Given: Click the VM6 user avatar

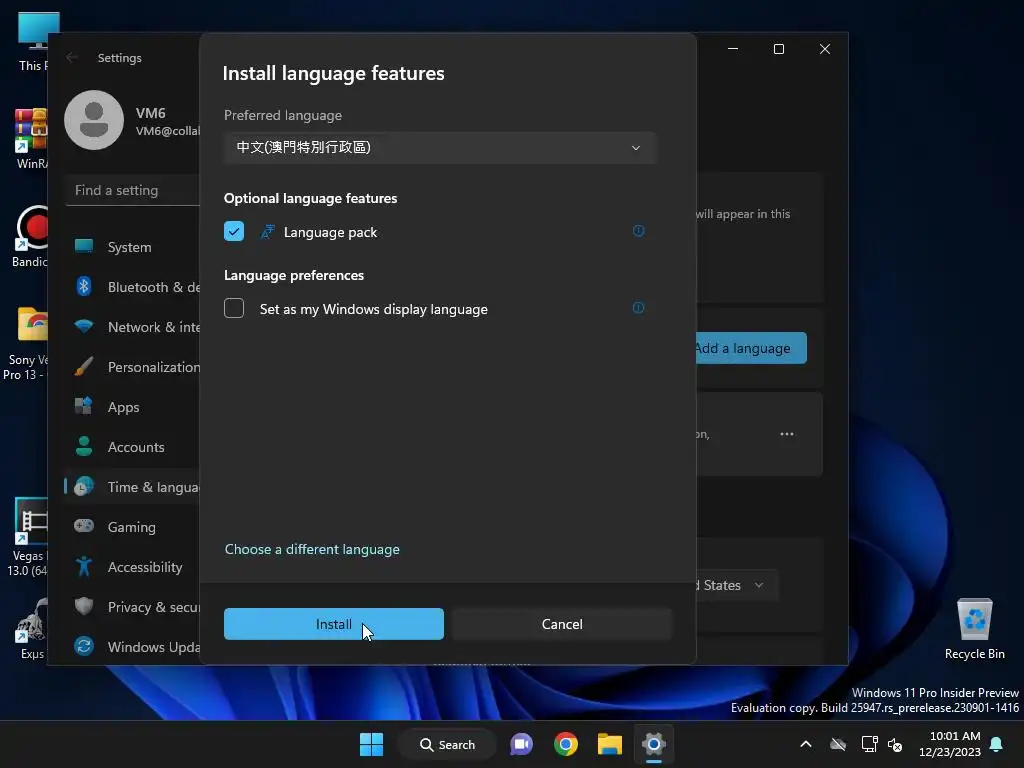Looking at the screenshot, I should click(x=94, y=120).
